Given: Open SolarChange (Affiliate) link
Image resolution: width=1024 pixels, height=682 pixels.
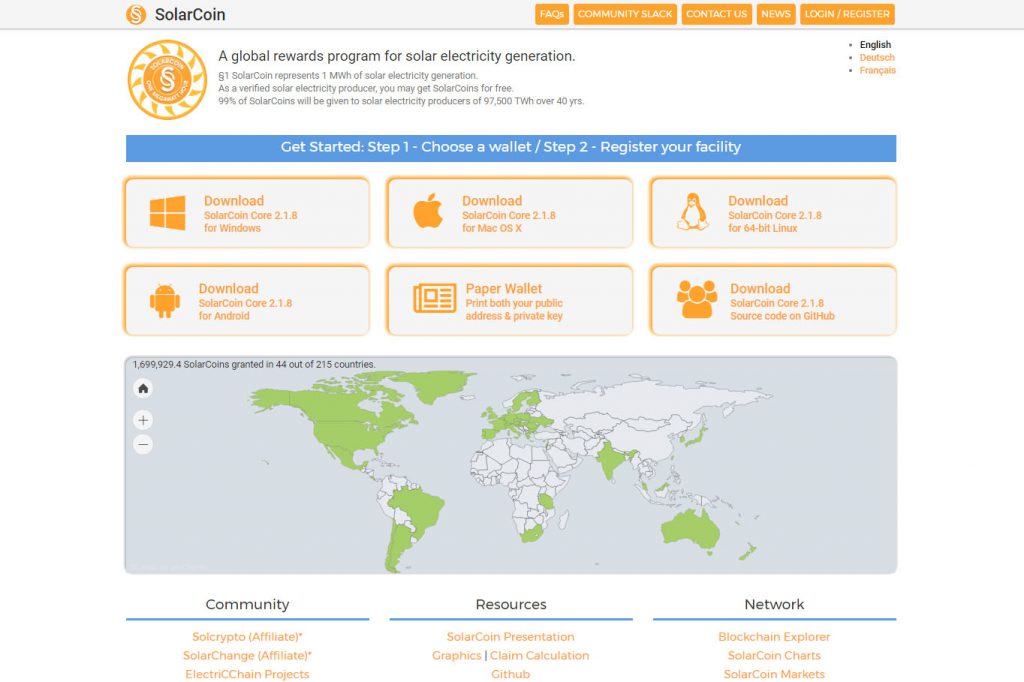Looking at the screenshot, I should [x=248, y=655].
